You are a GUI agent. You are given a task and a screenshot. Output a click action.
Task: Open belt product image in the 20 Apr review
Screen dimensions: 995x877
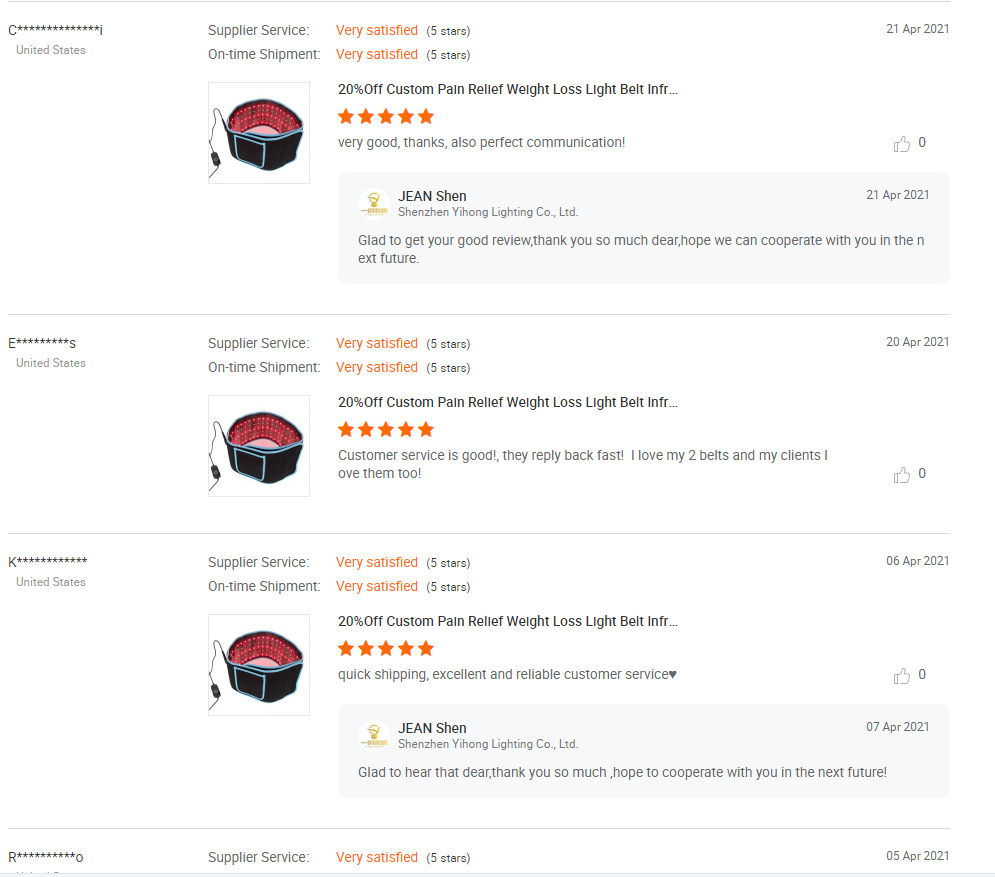[x=259, y=445]
